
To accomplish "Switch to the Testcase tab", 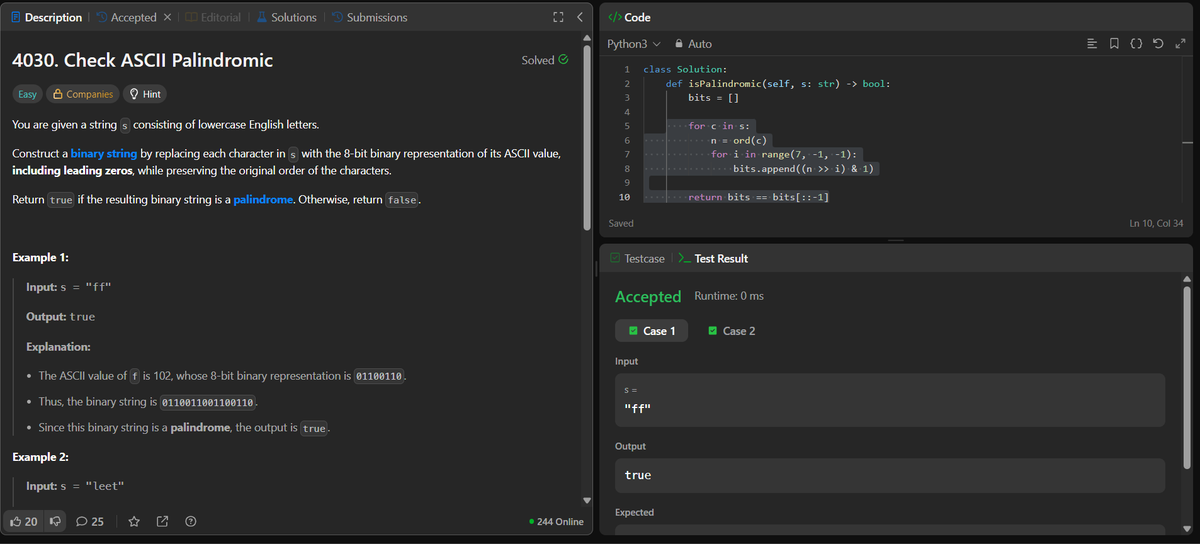I will (636, 258).
